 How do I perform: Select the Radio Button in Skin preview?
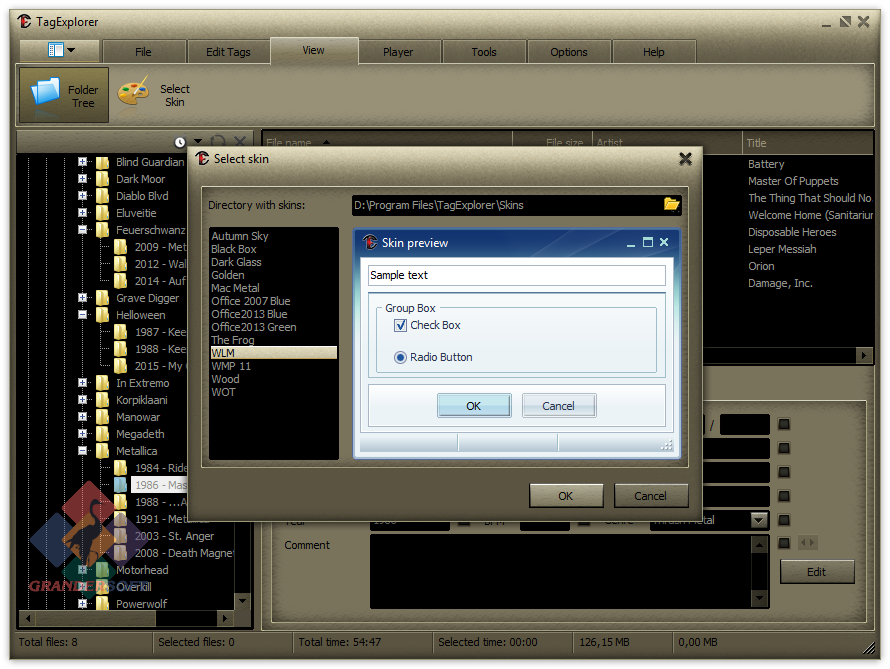click(401, 357)
